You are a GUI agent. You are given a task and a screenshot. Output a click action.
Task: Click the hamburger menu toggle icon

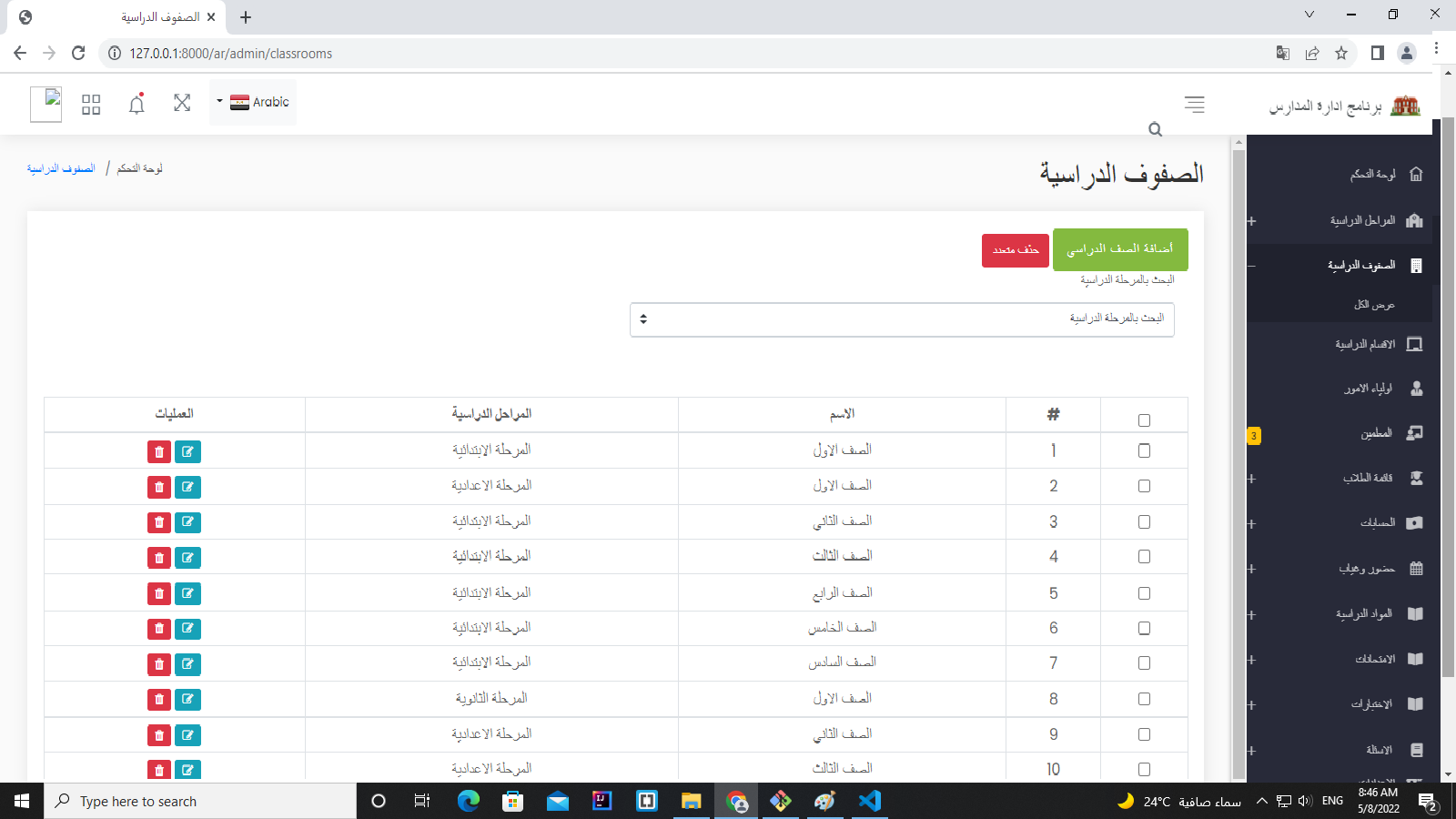[x=1194, y=105]
